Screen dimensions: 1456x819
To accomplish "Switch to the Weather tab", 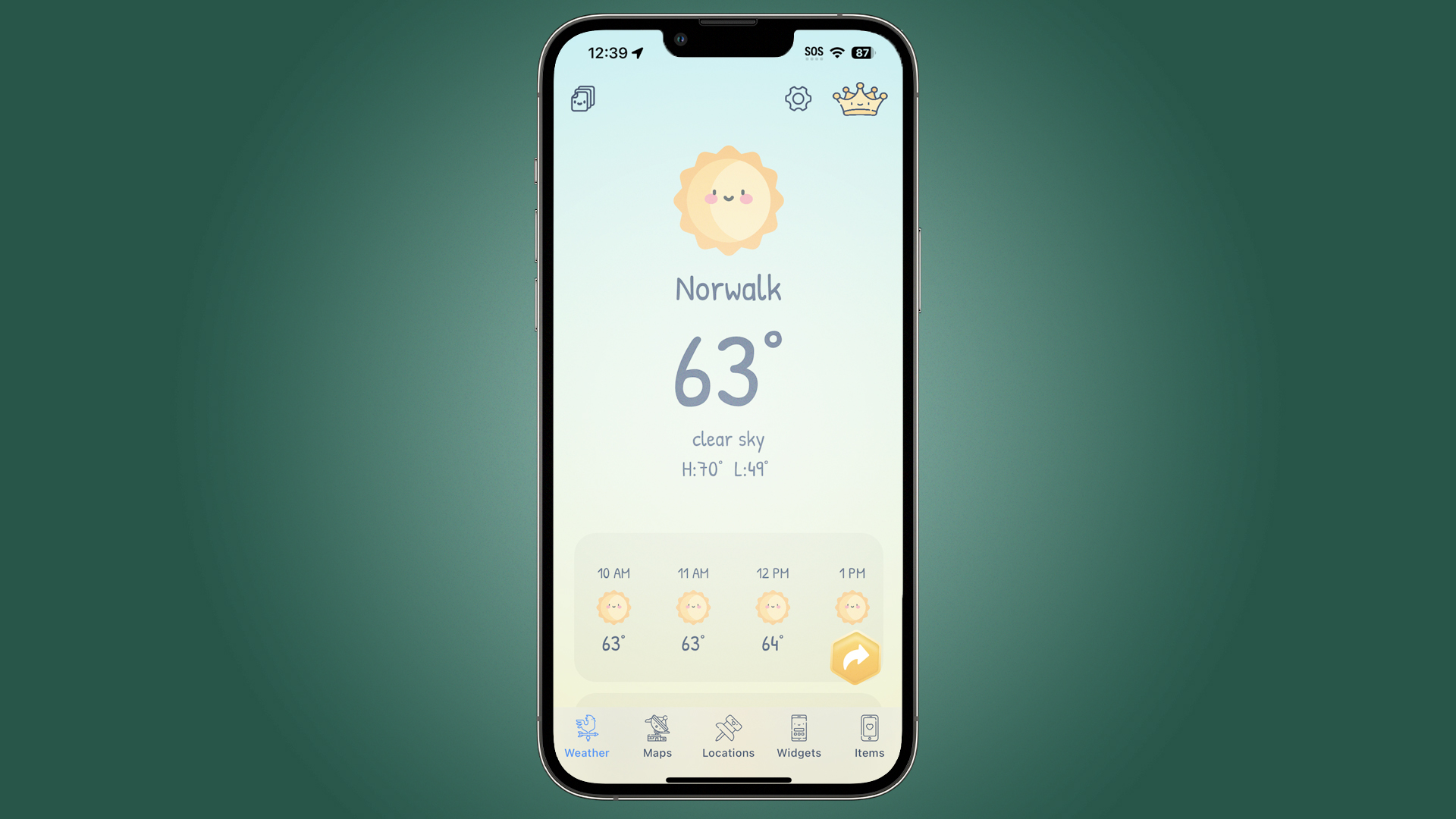I will [586, 735].
